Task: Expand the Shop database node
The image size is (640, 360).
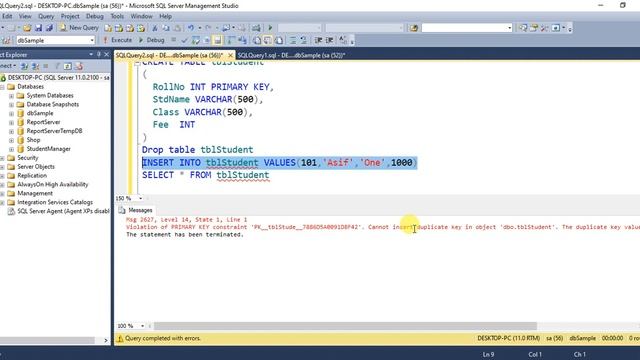Action: (11, 140)
